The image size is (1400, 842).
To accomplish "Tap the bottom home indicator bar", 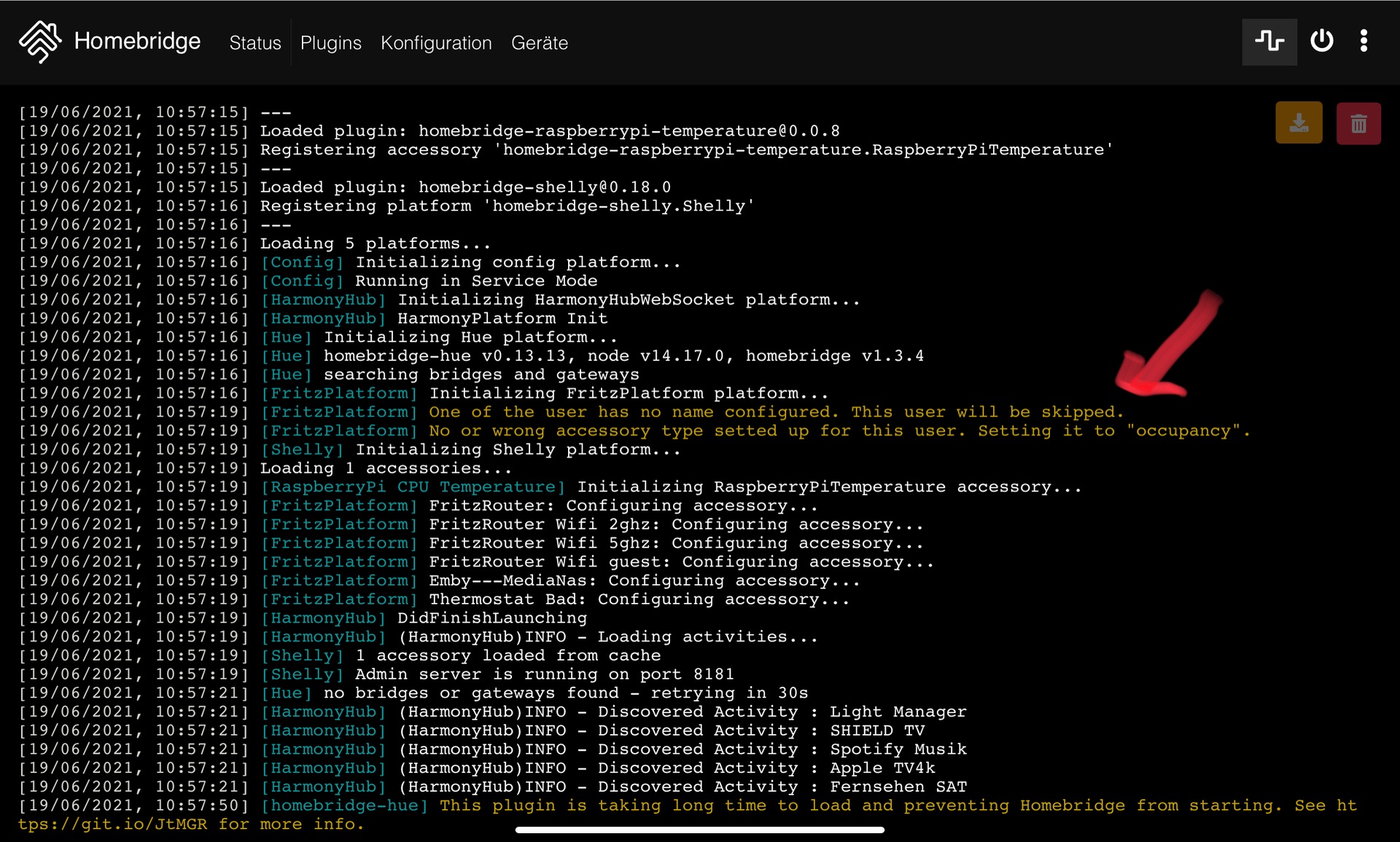I will pyautogui.click(x=699, y=830).
